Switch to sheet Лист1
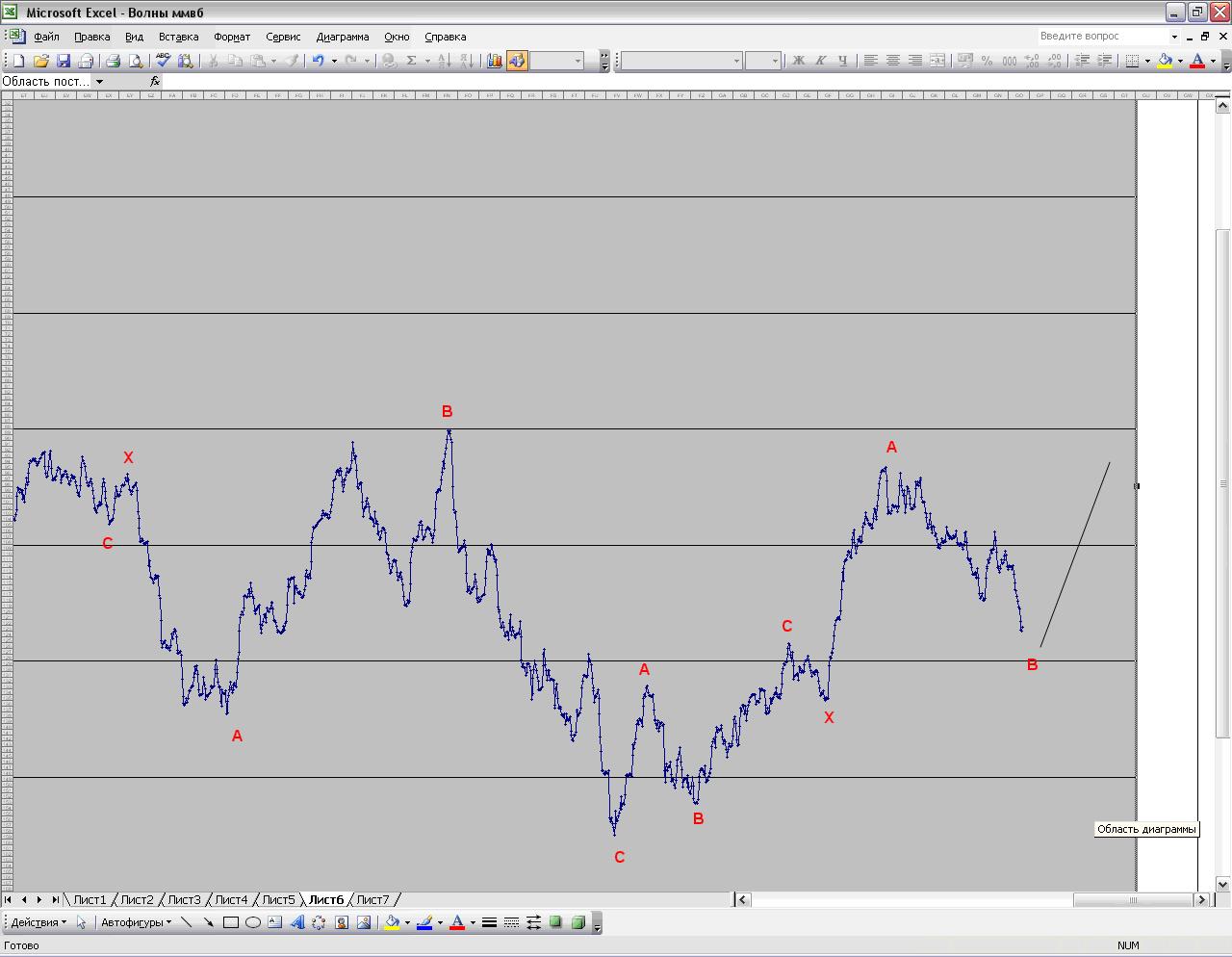Image resolution: width=1232 pixels, height=957 pixels. click(x=90, y=899)
